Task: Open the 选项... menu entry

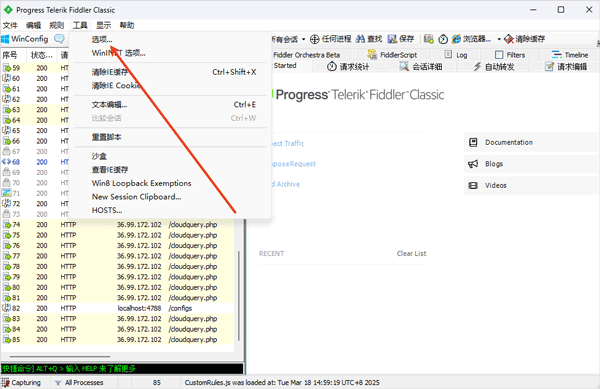Action: [x=102, y=39]
